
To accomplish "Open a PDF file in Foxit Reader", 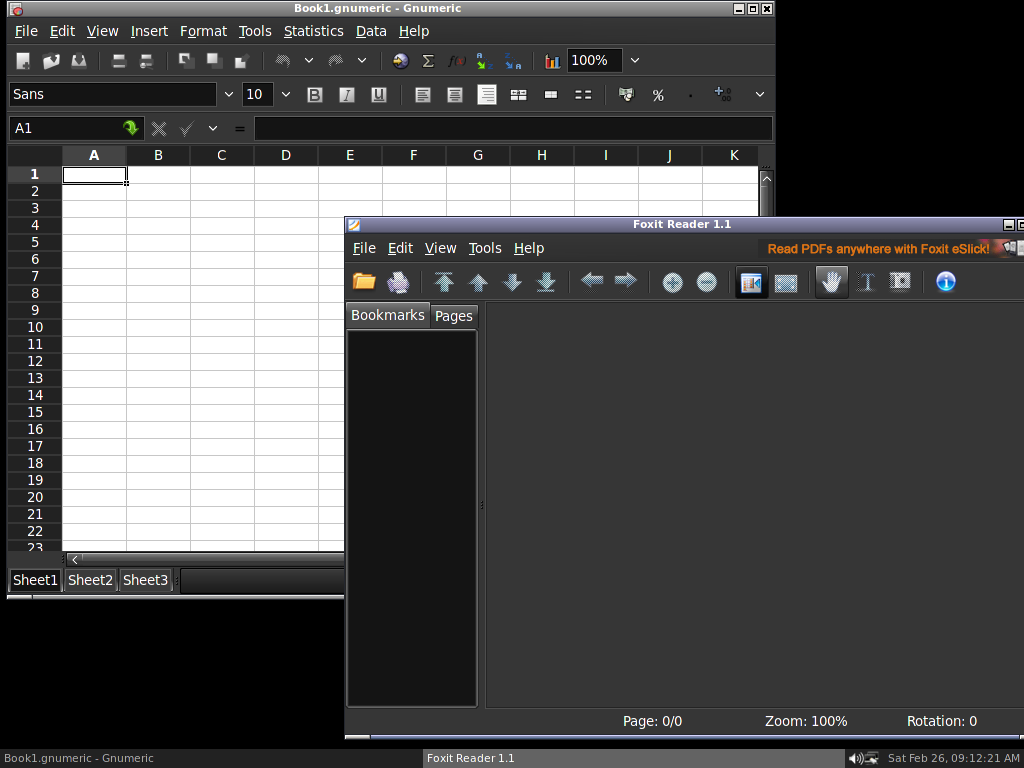I will 364,281.
